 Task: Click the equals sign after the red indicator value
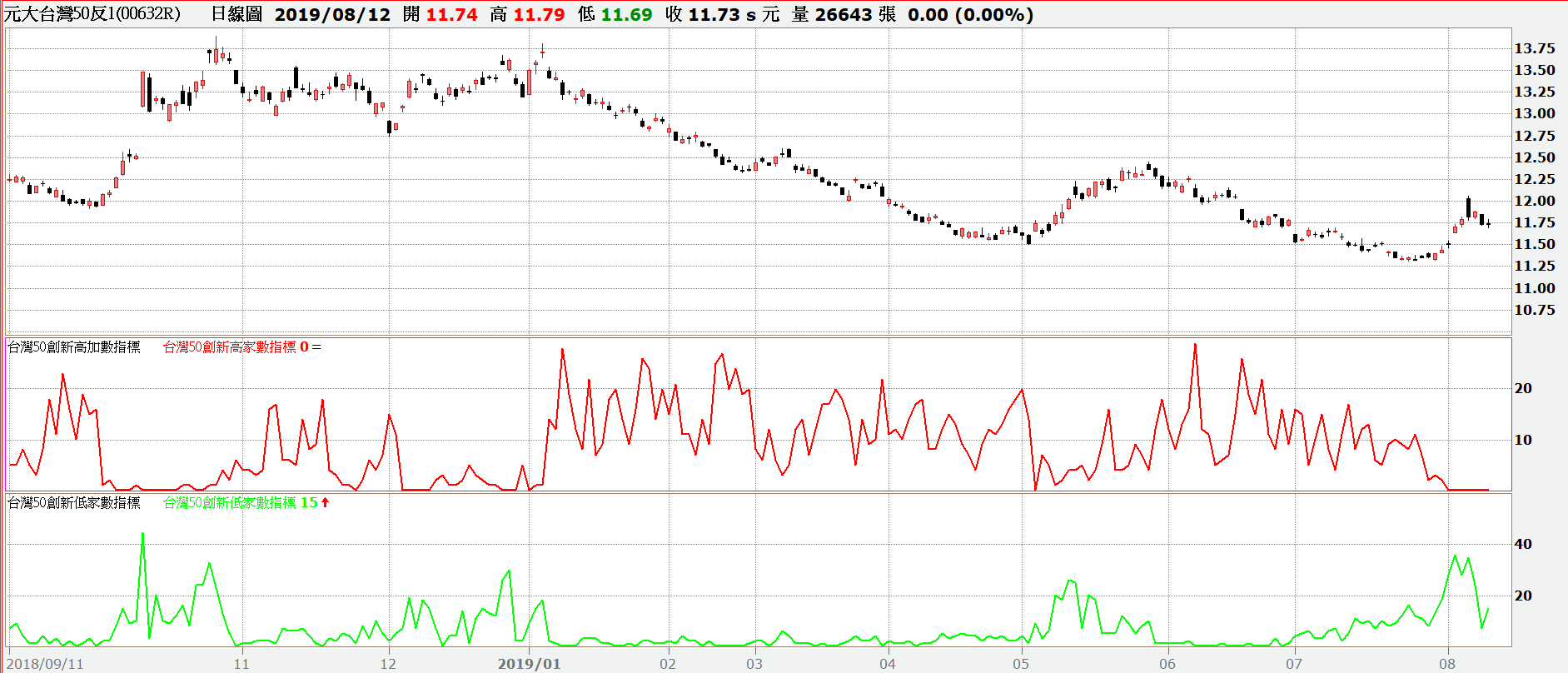point(316,346)
